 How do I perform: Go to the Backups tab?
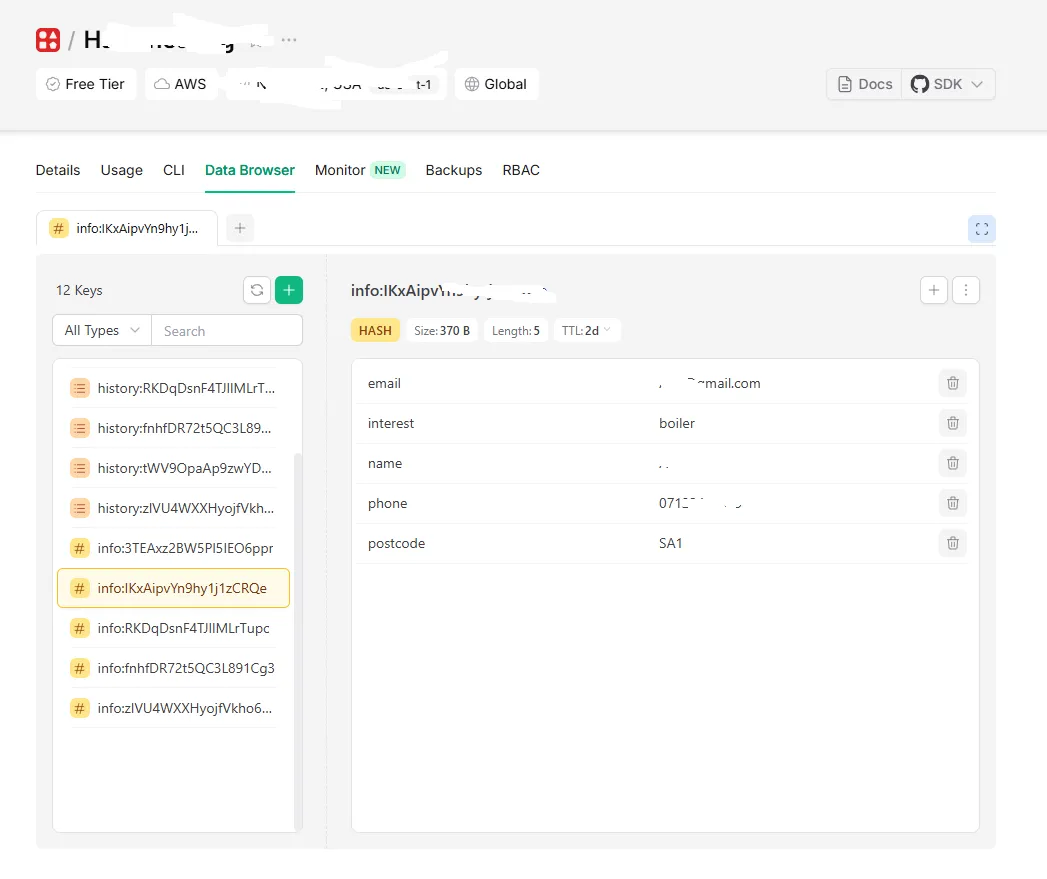point(454,170)
